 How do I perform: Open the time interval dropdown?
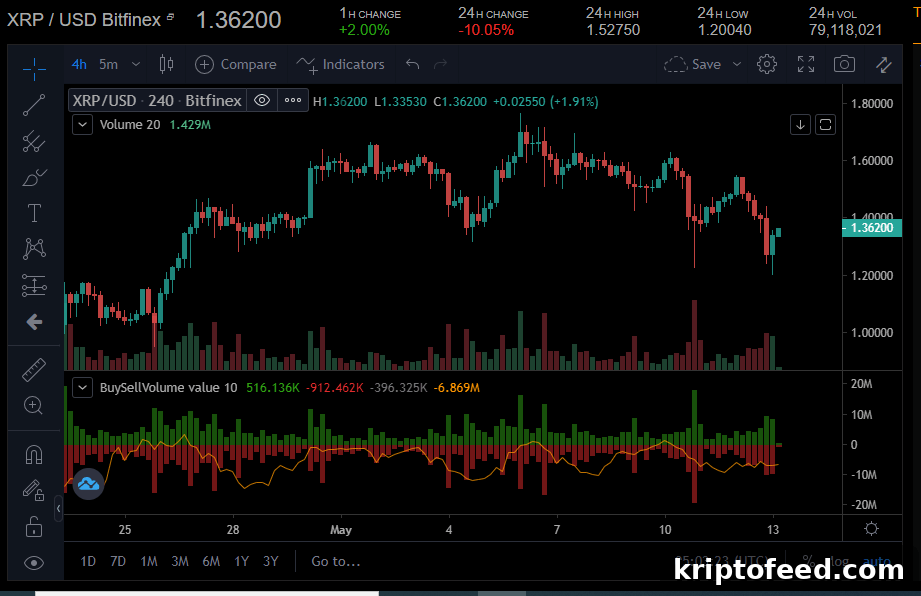[136, 65]
